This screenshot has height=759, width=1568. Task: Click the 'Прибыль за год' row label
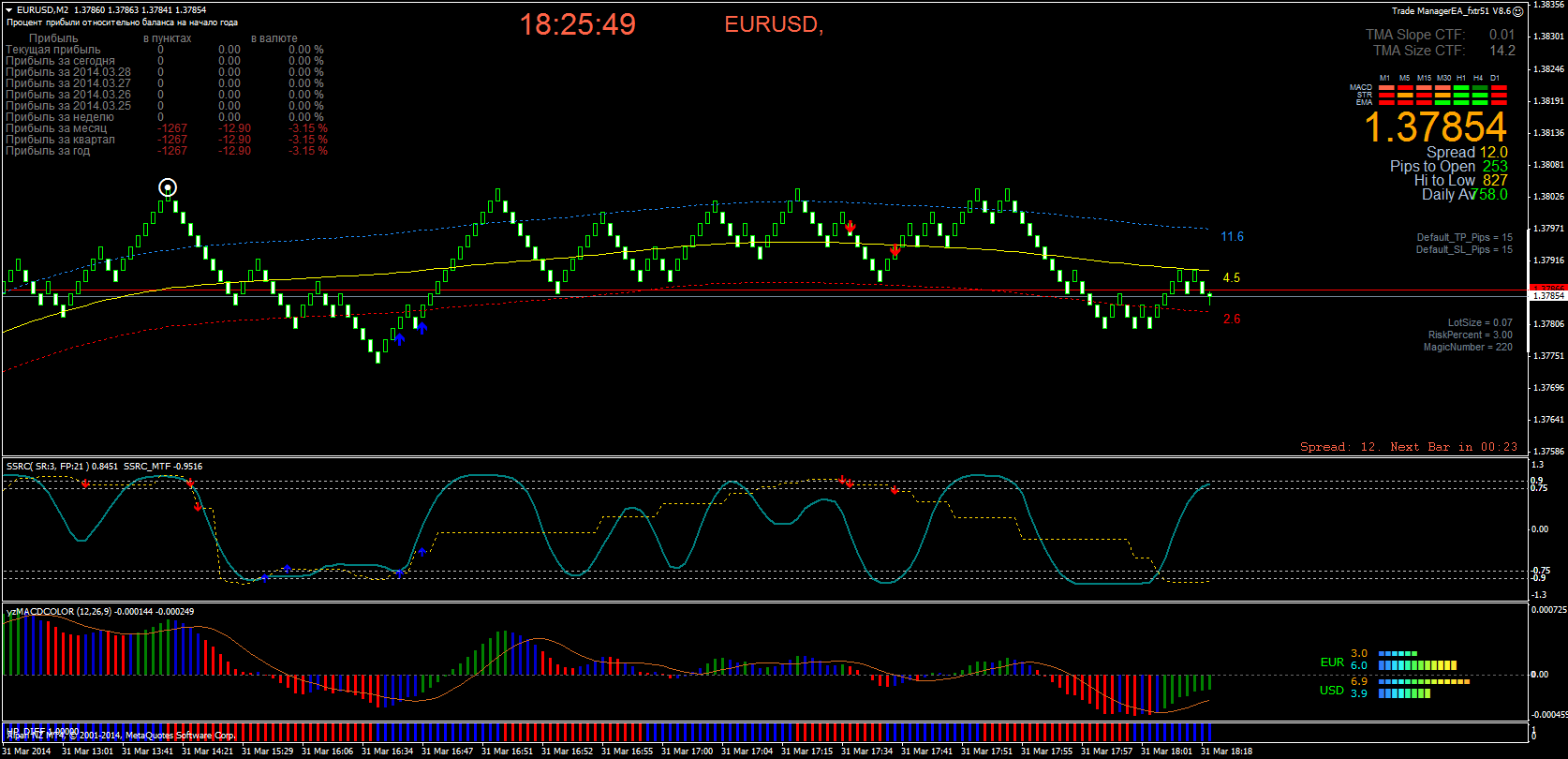(x=48, y=151)
